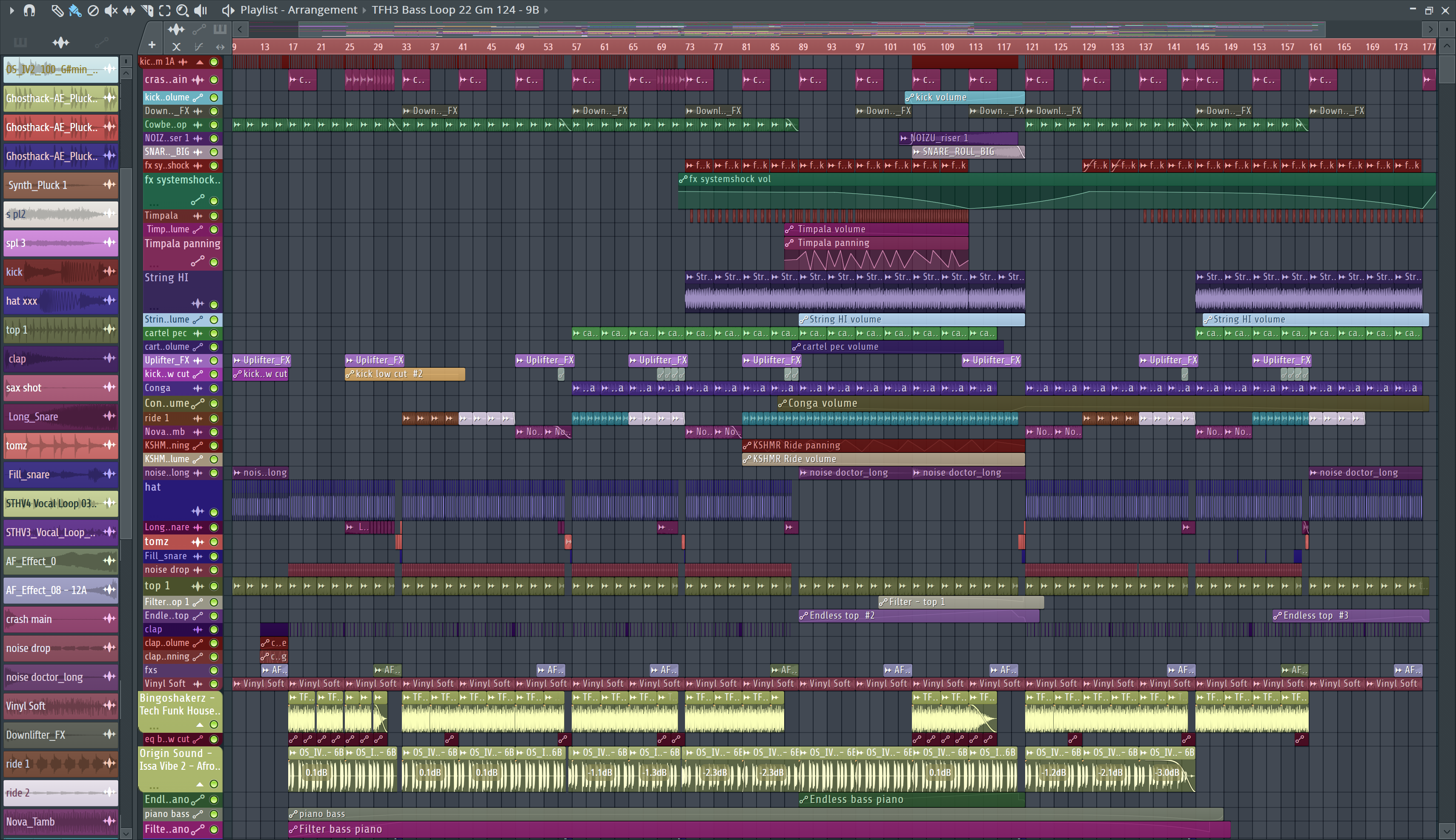This screenshot has width=1456, height=840.
Task: Open the TFH3 Bass Loop 22 Gm pattern selector
Action: point(455,10)
